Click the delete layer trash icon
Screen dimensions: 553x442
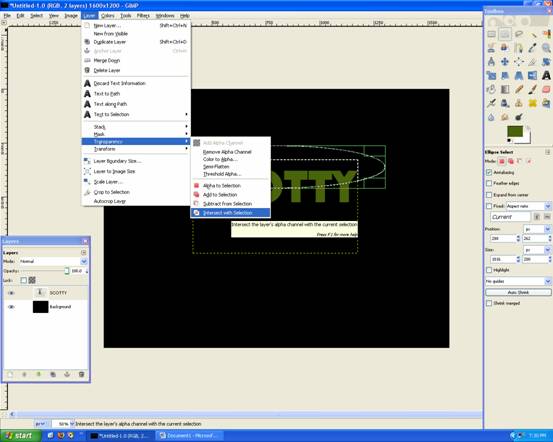[x=81, y=374]
